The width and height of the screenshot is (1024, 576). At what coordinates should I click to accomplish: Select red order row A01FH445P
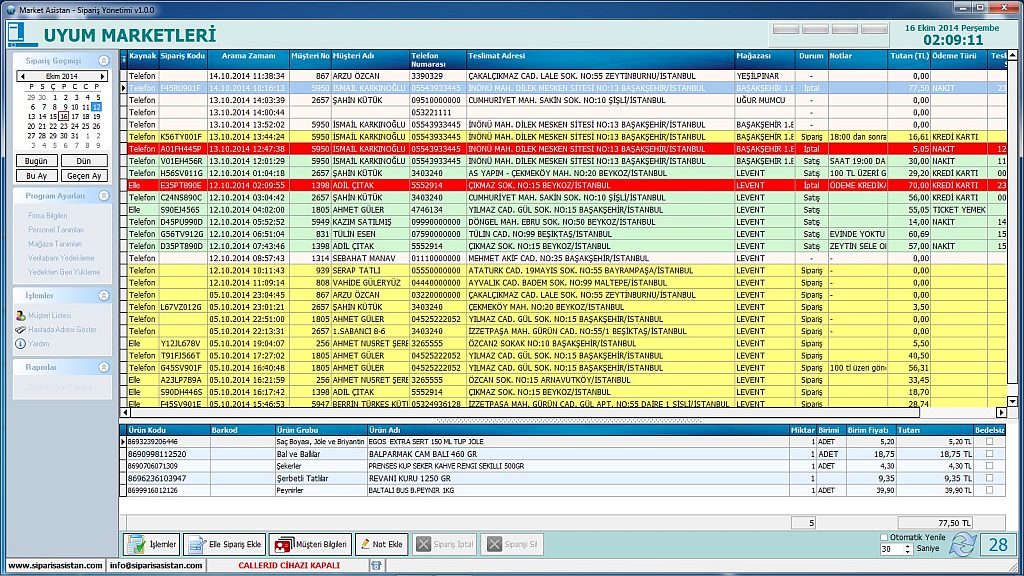[x=566, y=149]
